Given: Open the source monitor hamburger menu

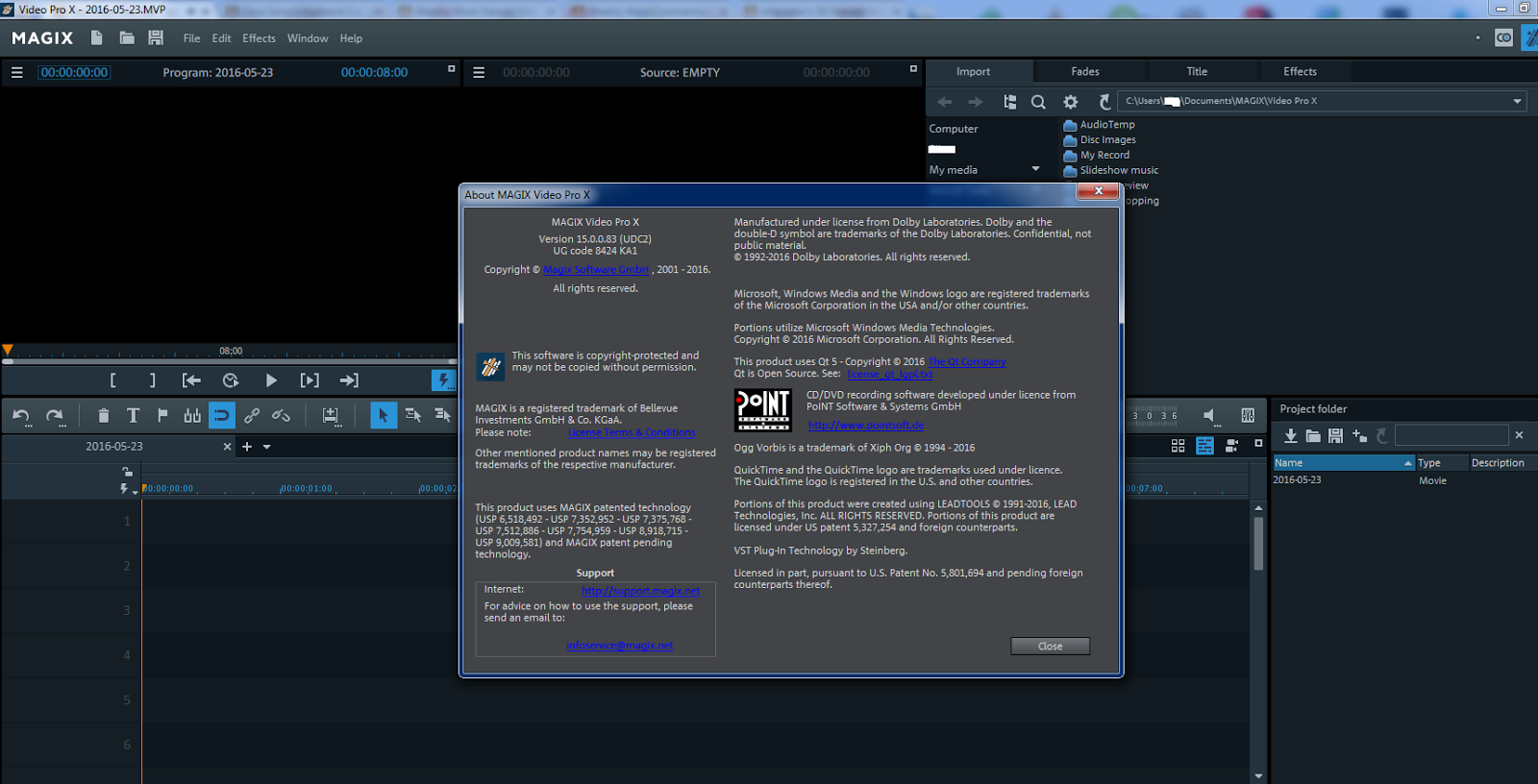Looking at the screenshot, I should coord(479,72).
